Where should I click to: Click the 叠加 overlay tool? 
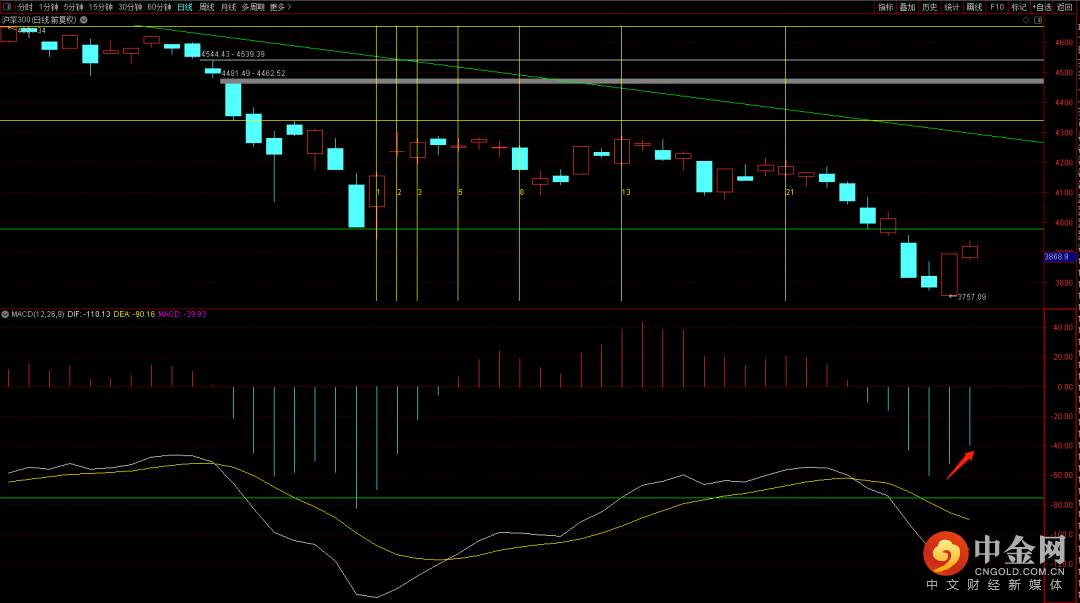[907, 7]
